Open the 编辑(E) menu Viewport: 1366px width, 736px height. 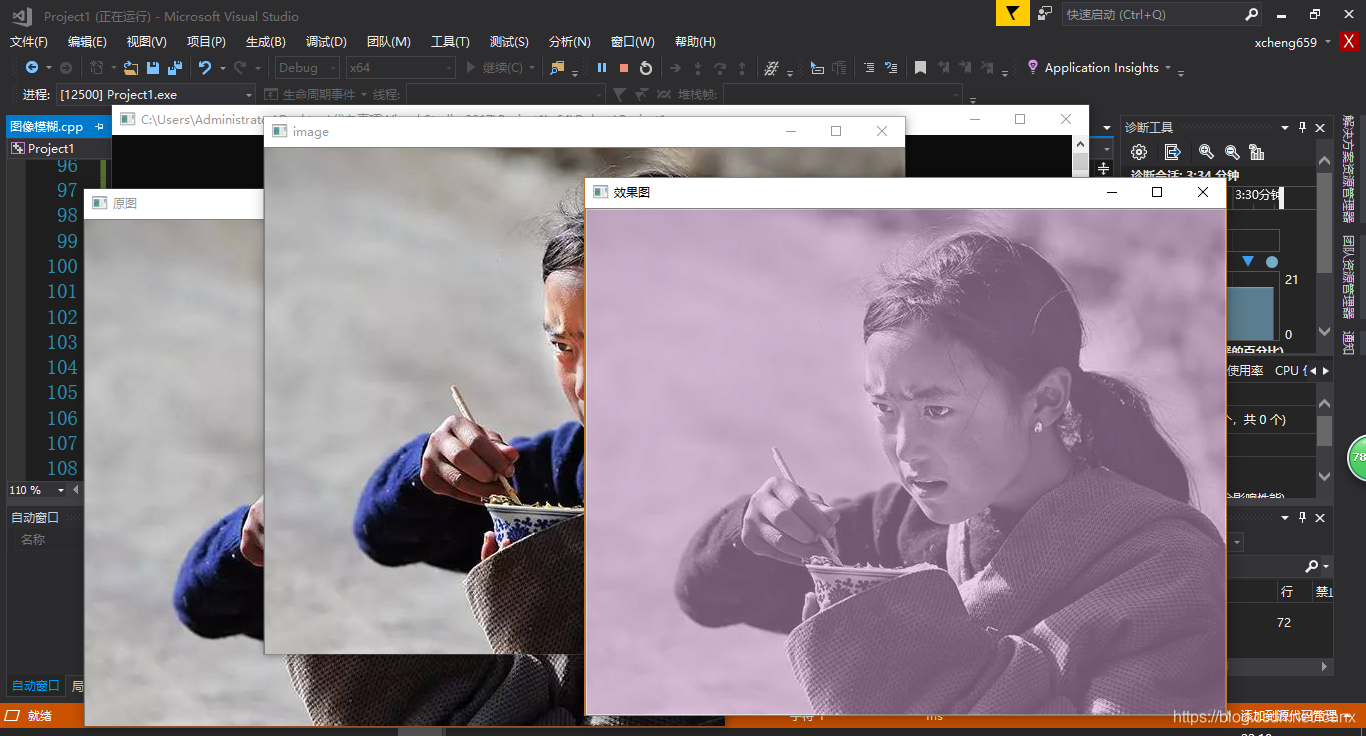[x=87, y=42]
